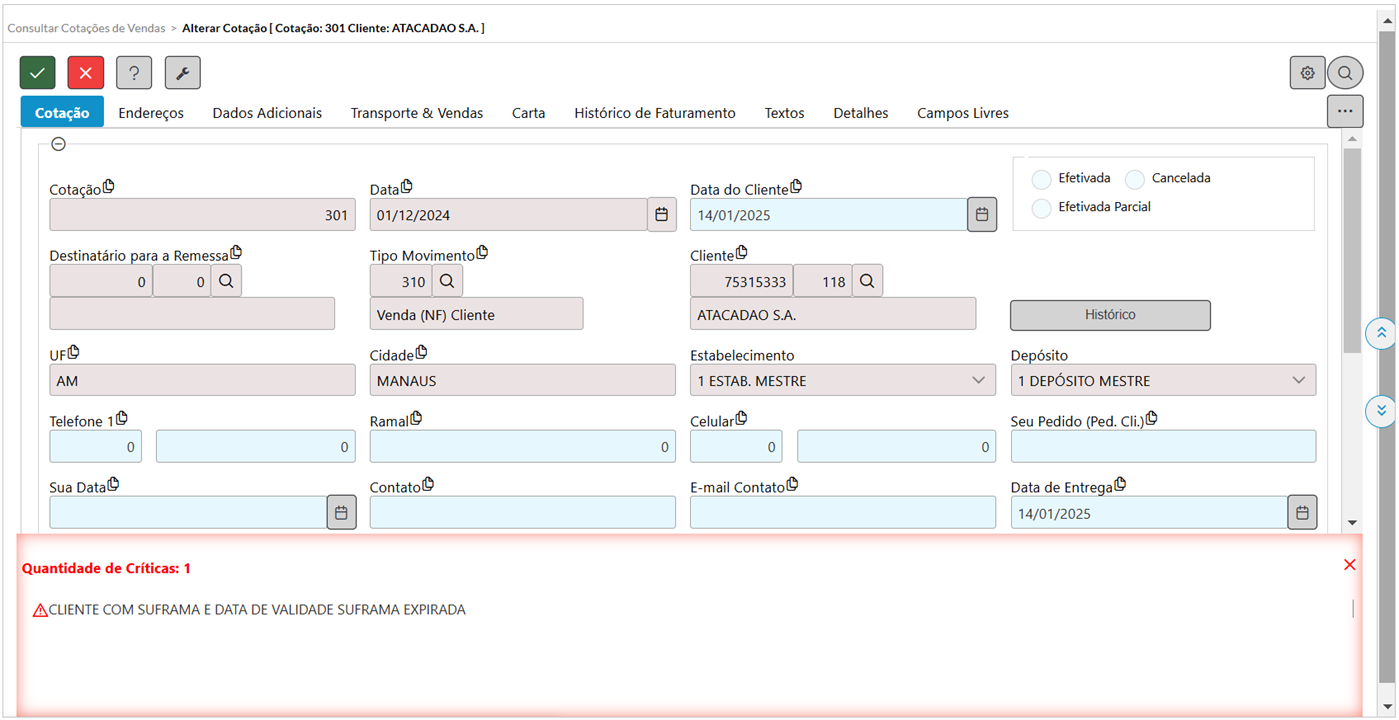The image size is (1399, 720).
Task: Open calendar picker for Data do Cliente
Action: click(x=982, y=215)
